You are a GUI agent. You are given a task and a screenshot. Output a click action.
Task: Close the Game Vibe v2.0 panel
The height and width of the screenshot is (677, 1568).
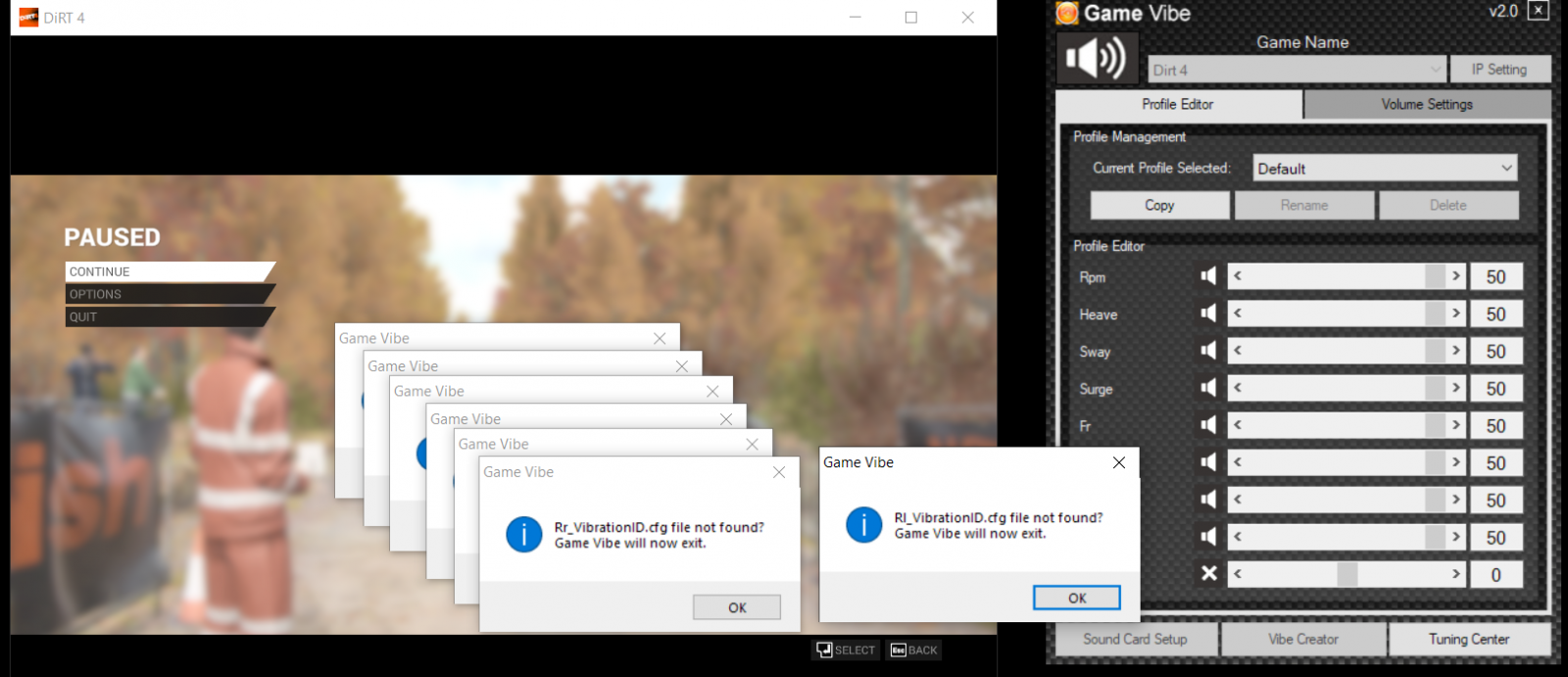[1539, 11]
